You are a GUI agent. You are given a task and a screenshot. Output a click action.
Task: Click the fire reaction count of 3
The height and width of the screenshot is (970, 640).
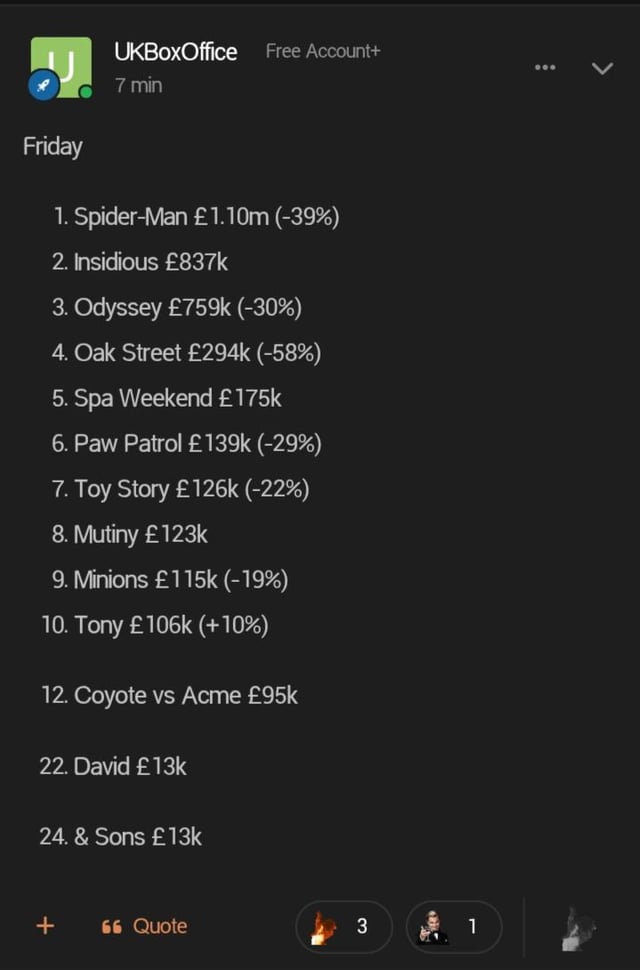(x=362, y=926)
